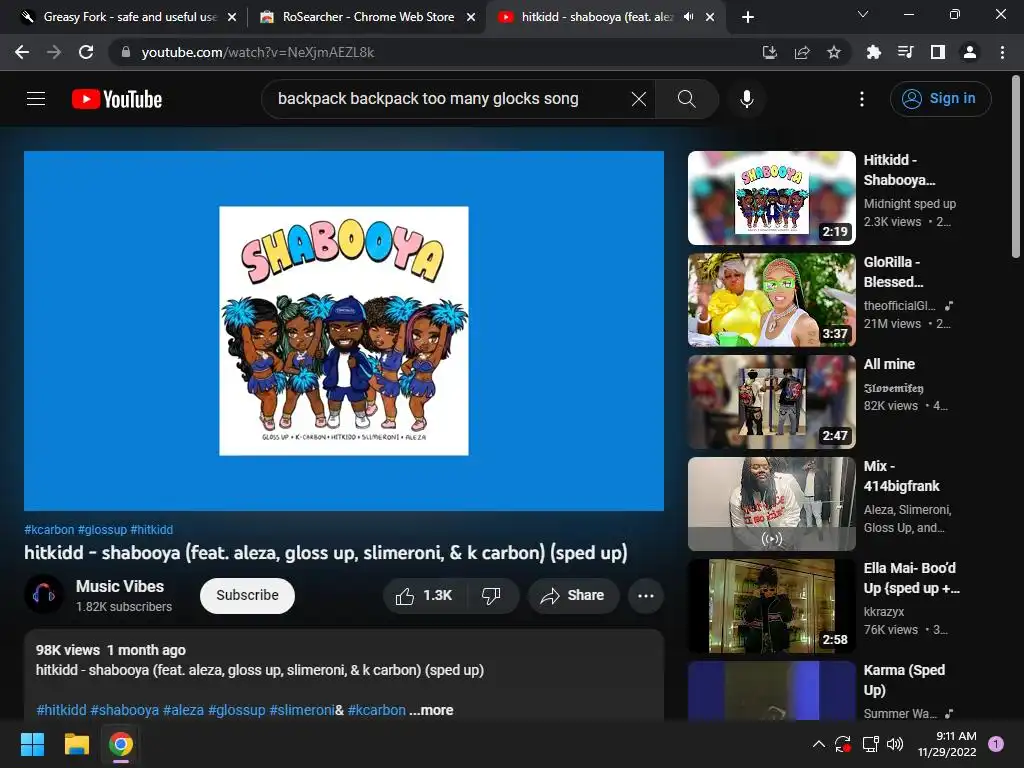
Task: Open the YouTube hamburger guide menu
Action: click(36, 99)
